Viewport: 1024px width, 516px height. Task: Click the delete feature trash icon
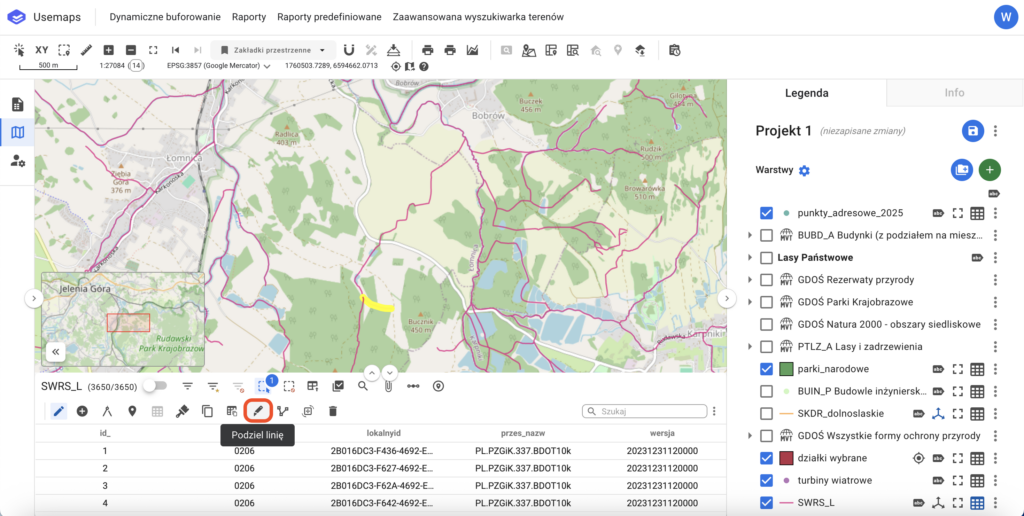pos(333,411)
